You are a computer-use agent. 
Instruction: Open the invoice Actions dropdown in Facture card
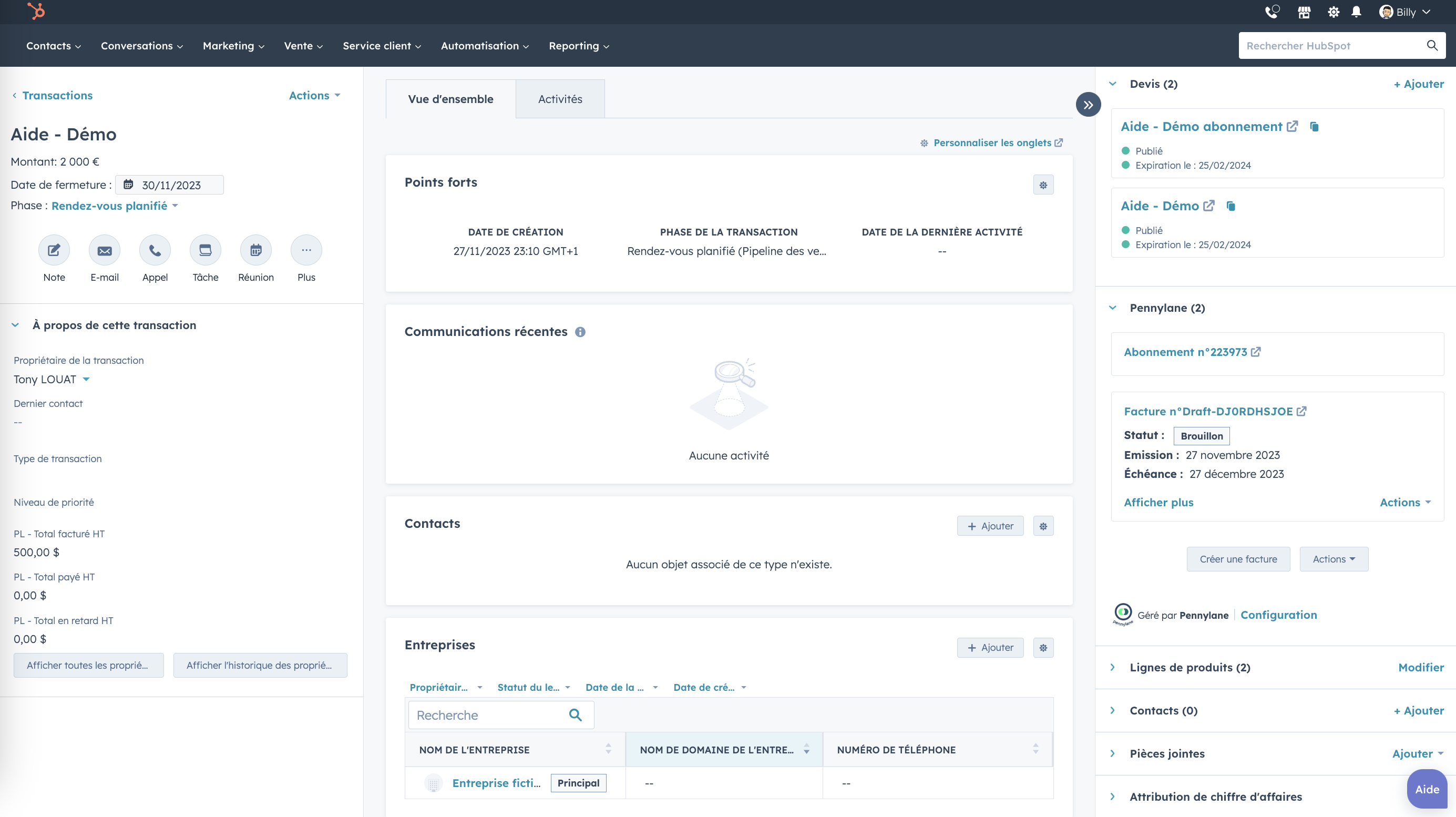[1405, 502]
